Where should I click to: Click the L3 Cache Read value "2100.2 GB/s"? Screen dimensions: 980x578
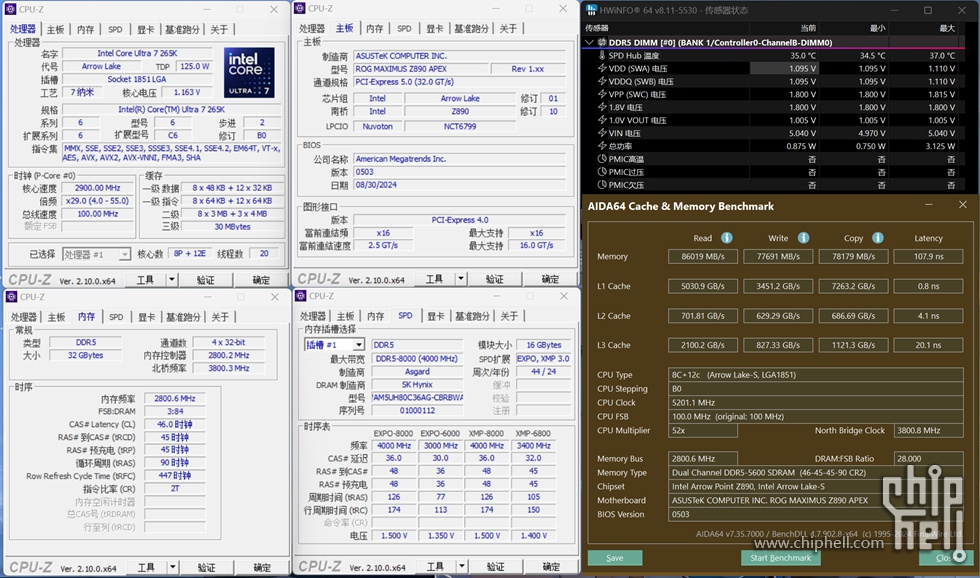702,345
